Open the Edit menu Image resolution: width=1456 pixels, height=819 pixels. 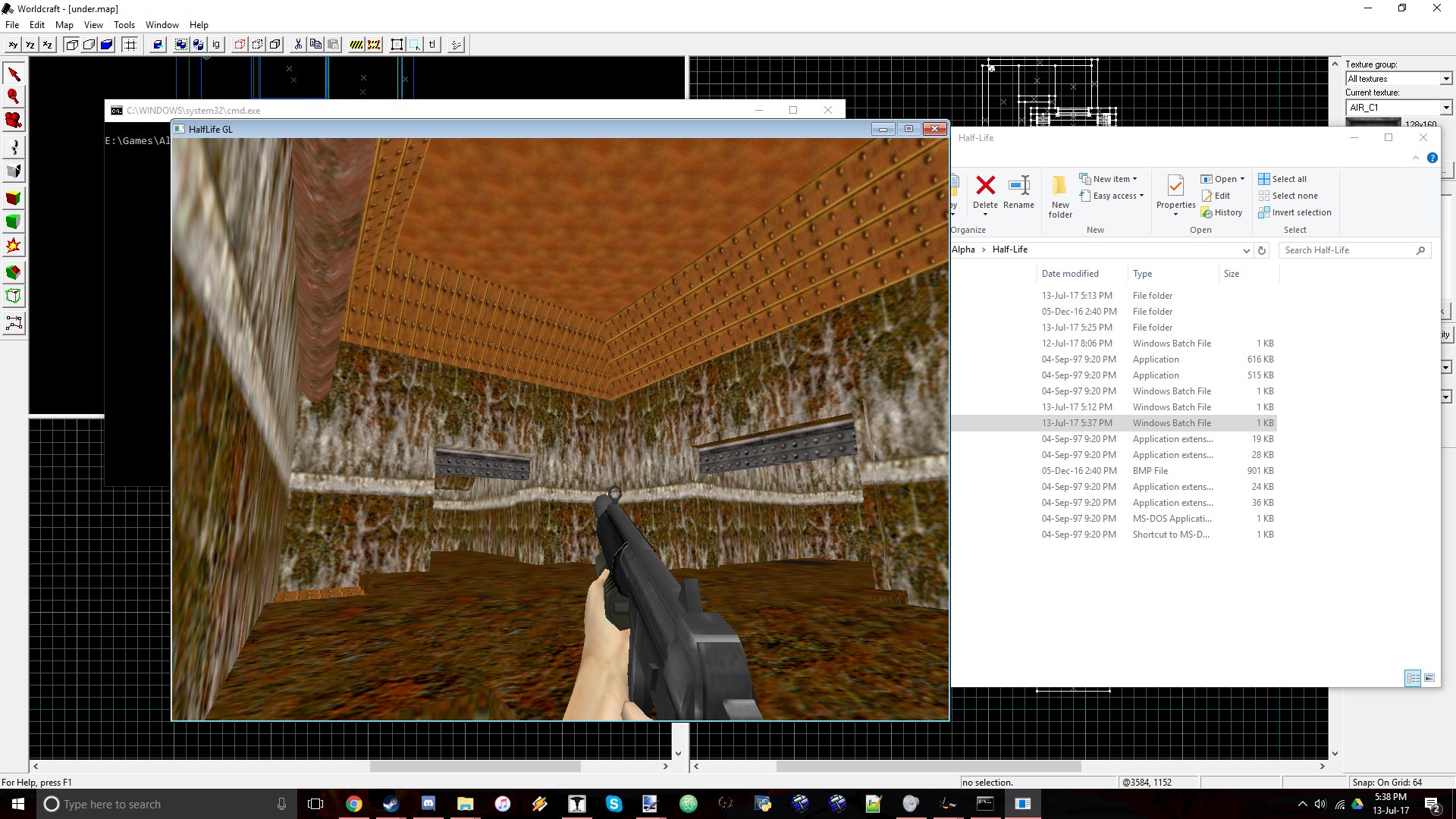(37, 25)
